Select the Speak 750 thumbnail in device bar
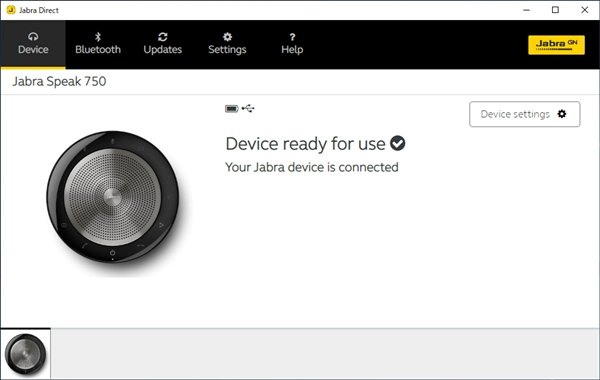Image resolution: width=600 pixels, height=380 pixels. tap(25, 354)
